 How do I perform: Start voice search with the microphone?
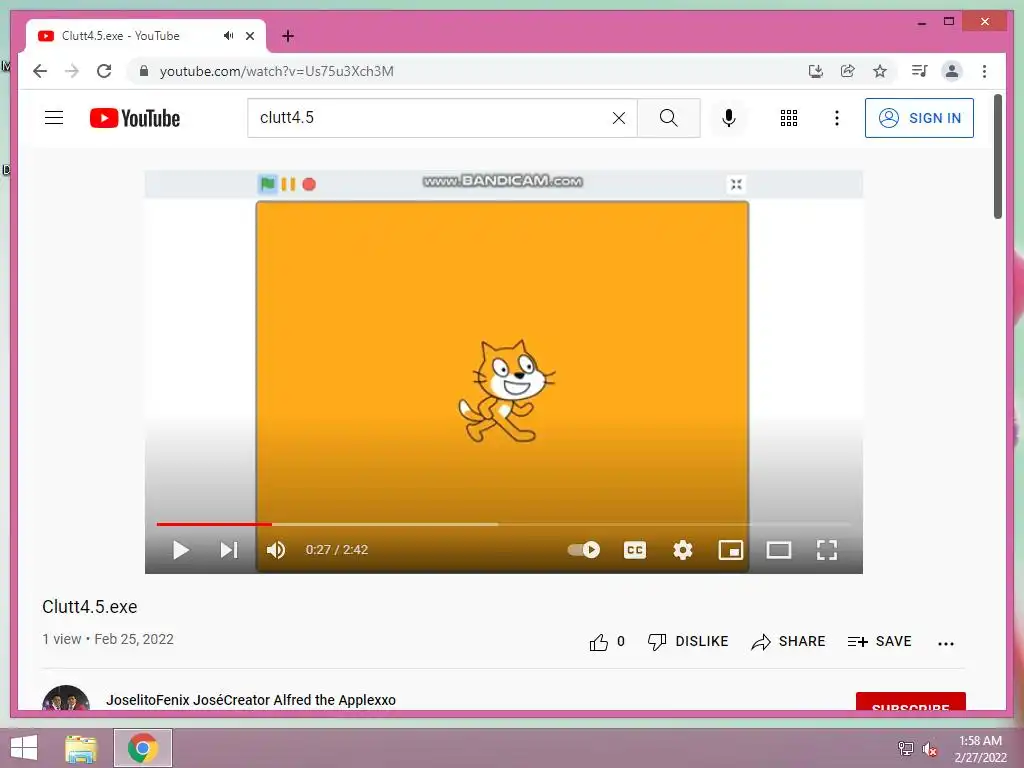click(729, 118)
